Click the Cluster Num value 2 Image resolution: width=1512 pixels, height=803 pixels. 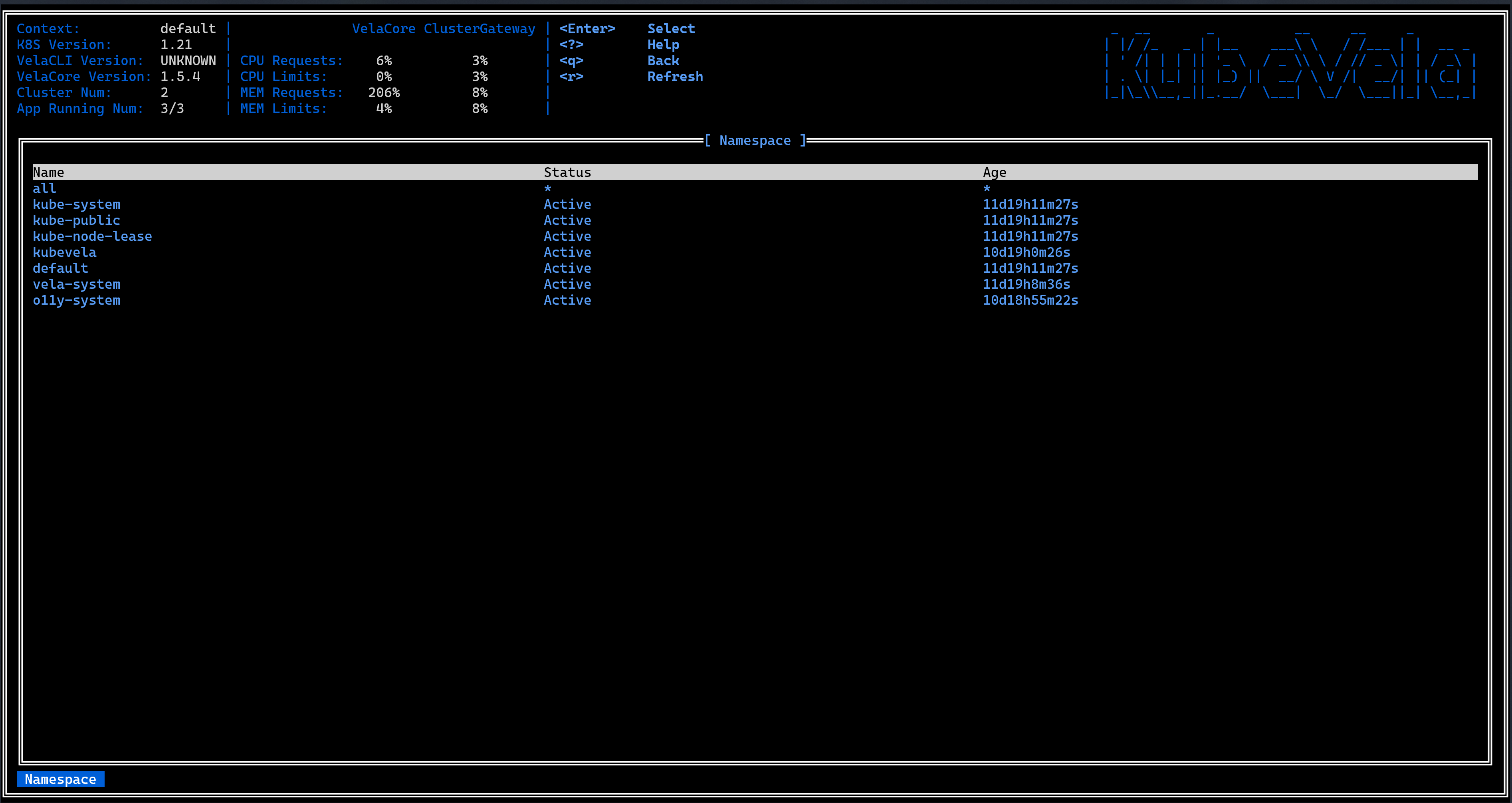(x=164, y=92)
